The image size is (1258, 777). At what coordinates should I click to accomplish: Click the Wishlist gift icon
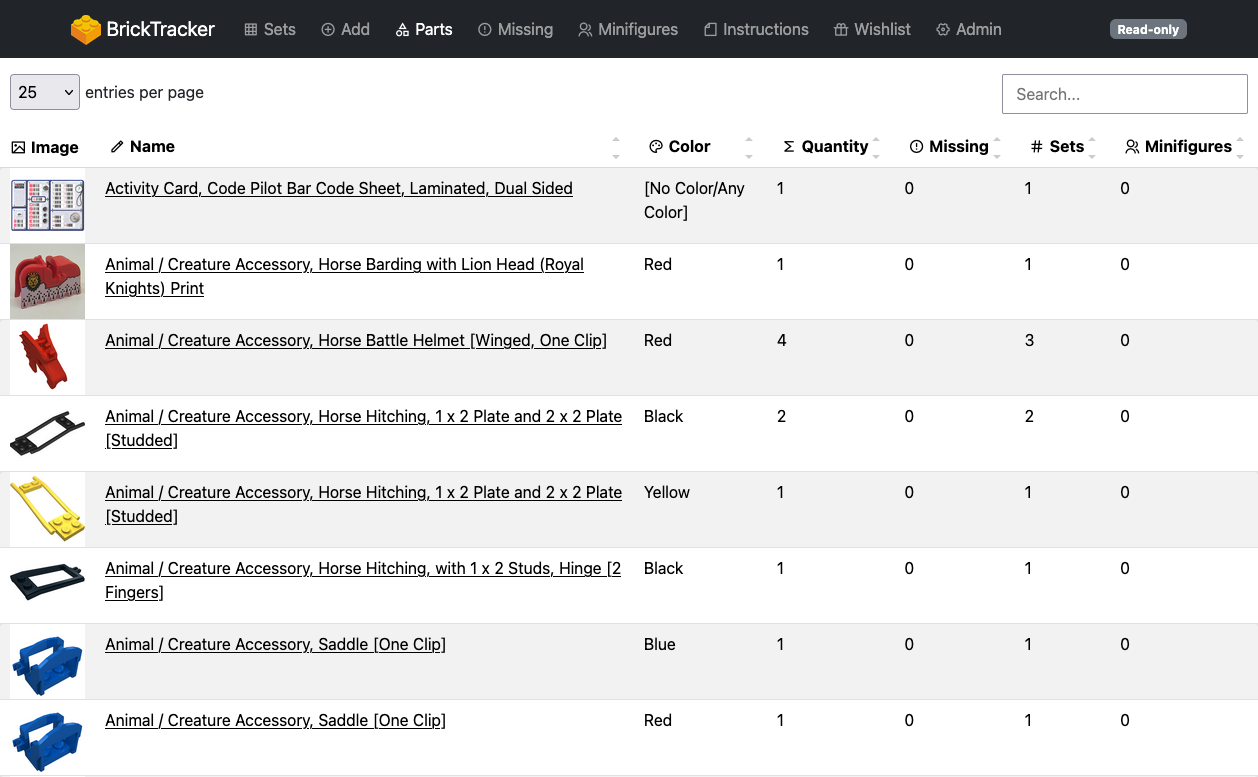(x=841, y=30)
